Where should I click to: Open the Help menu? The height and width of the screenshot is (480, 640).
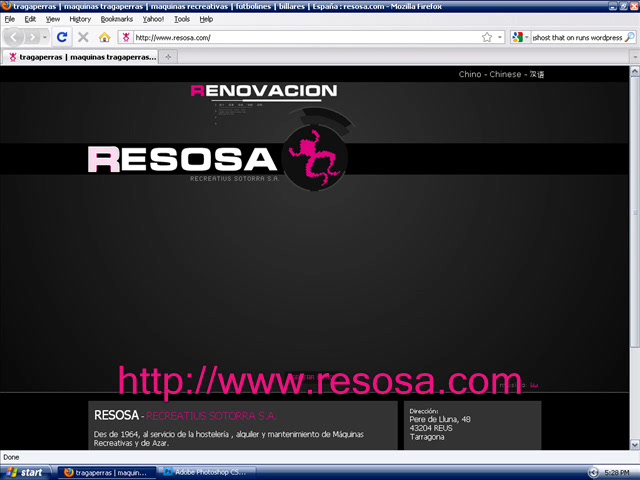pyautogui.click(x=206, y=19)
